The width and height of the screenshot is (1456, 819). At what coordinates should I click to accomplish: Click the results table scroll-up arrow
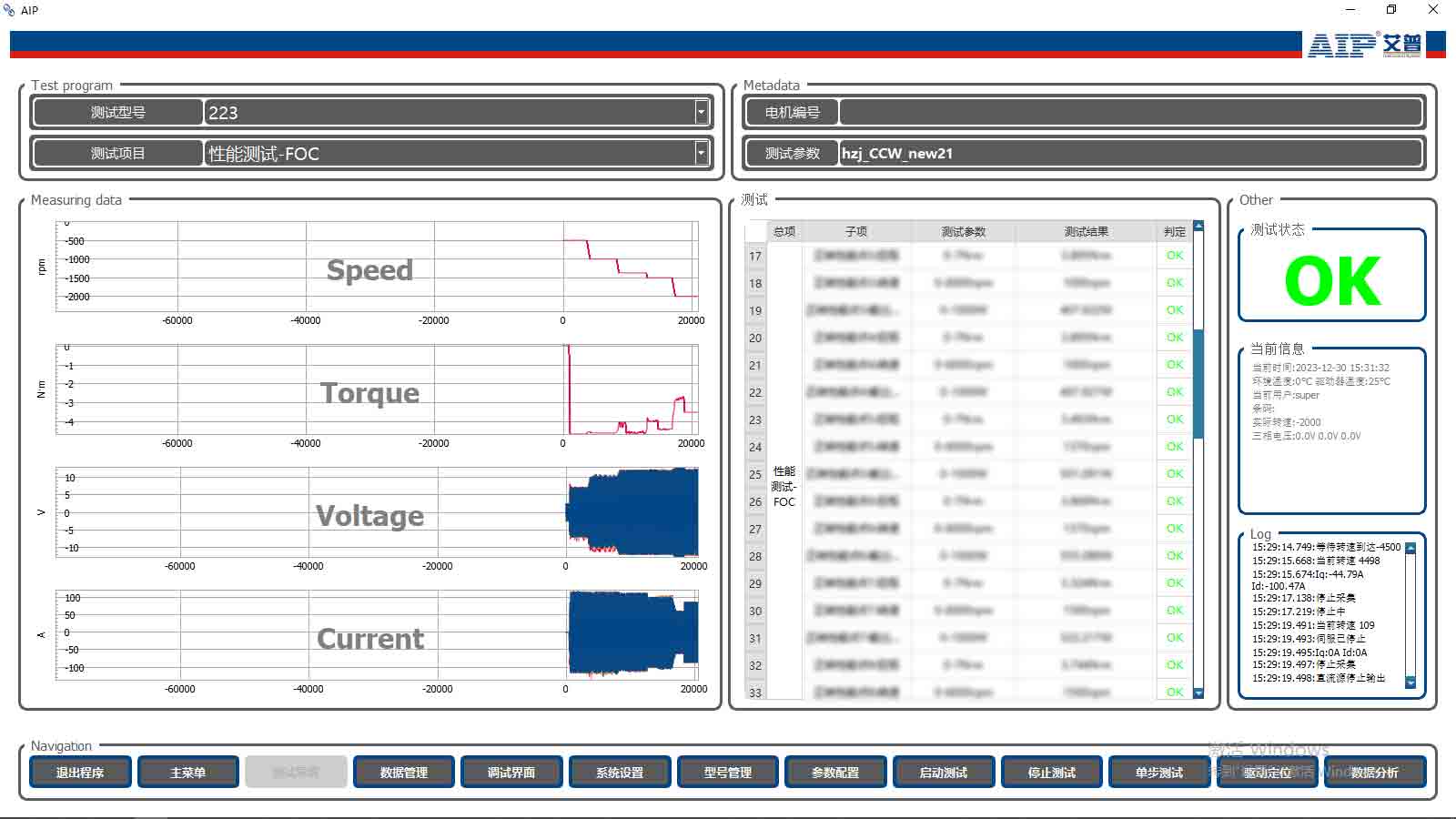(x=1198, y=226)
